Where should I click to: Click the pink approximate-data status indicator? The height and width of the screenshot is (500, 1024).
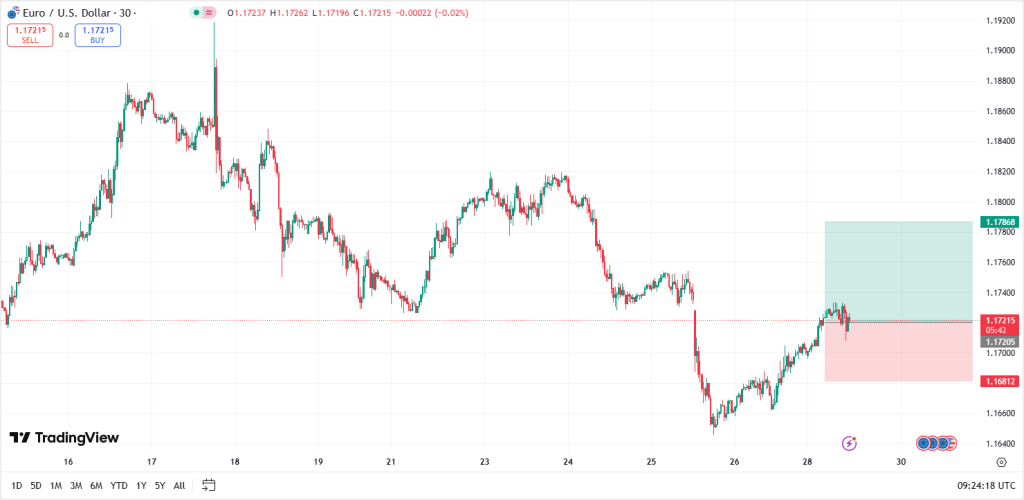point(208,13)
